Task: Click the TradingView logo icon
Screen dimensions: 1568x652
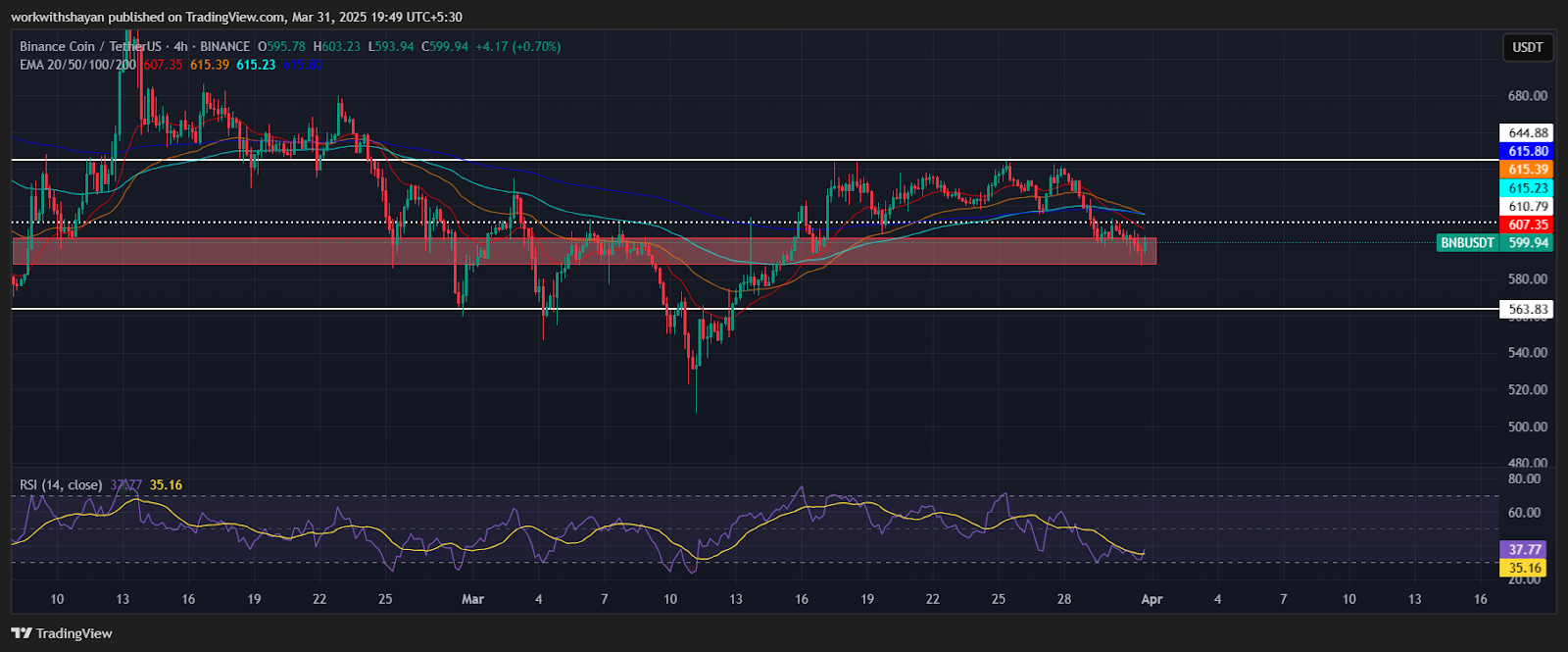Action: click(x=22, y=633)
